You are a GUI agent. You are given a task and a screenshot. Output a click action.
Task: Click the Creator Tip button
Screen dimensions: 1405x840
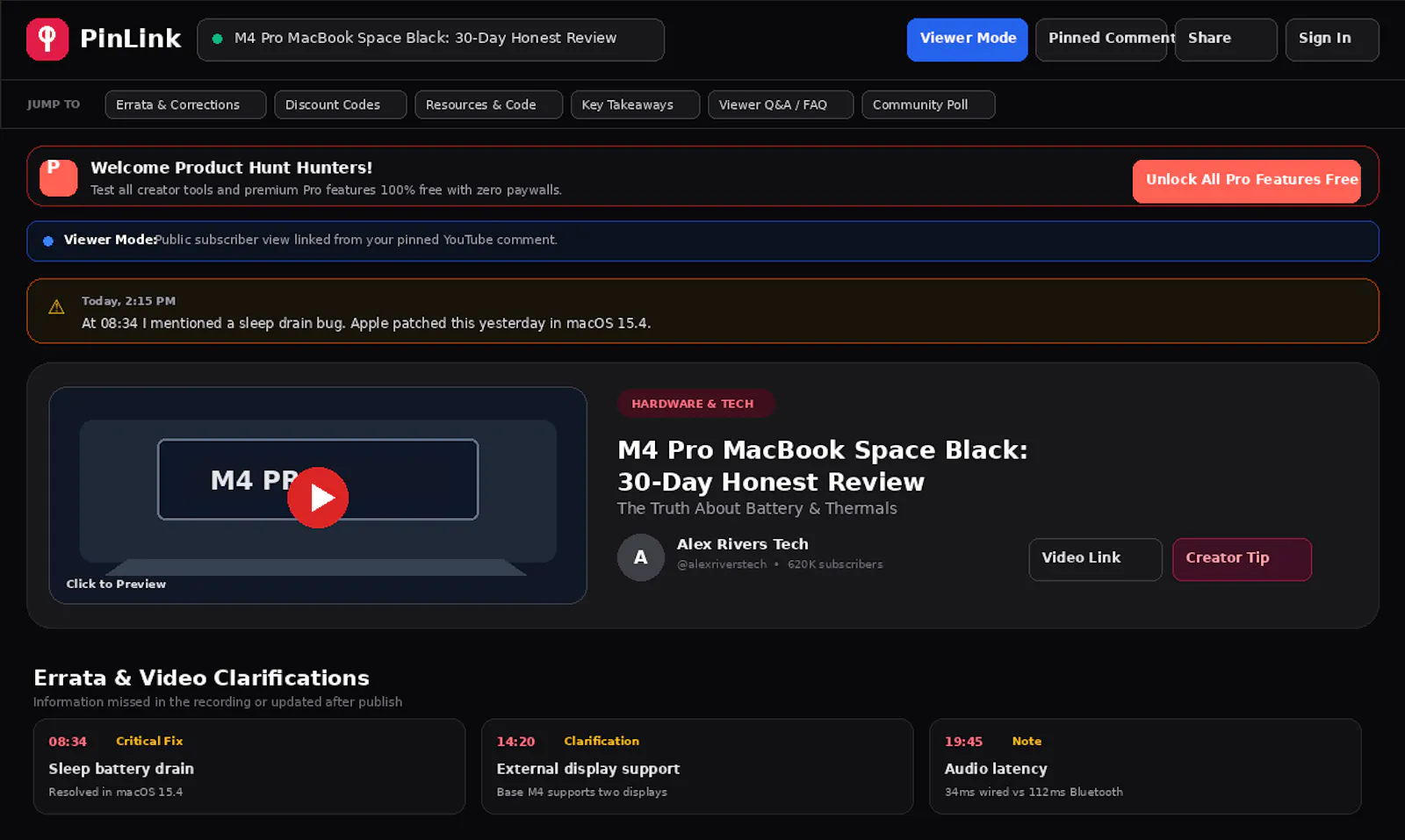click(x=1243, y=559)
